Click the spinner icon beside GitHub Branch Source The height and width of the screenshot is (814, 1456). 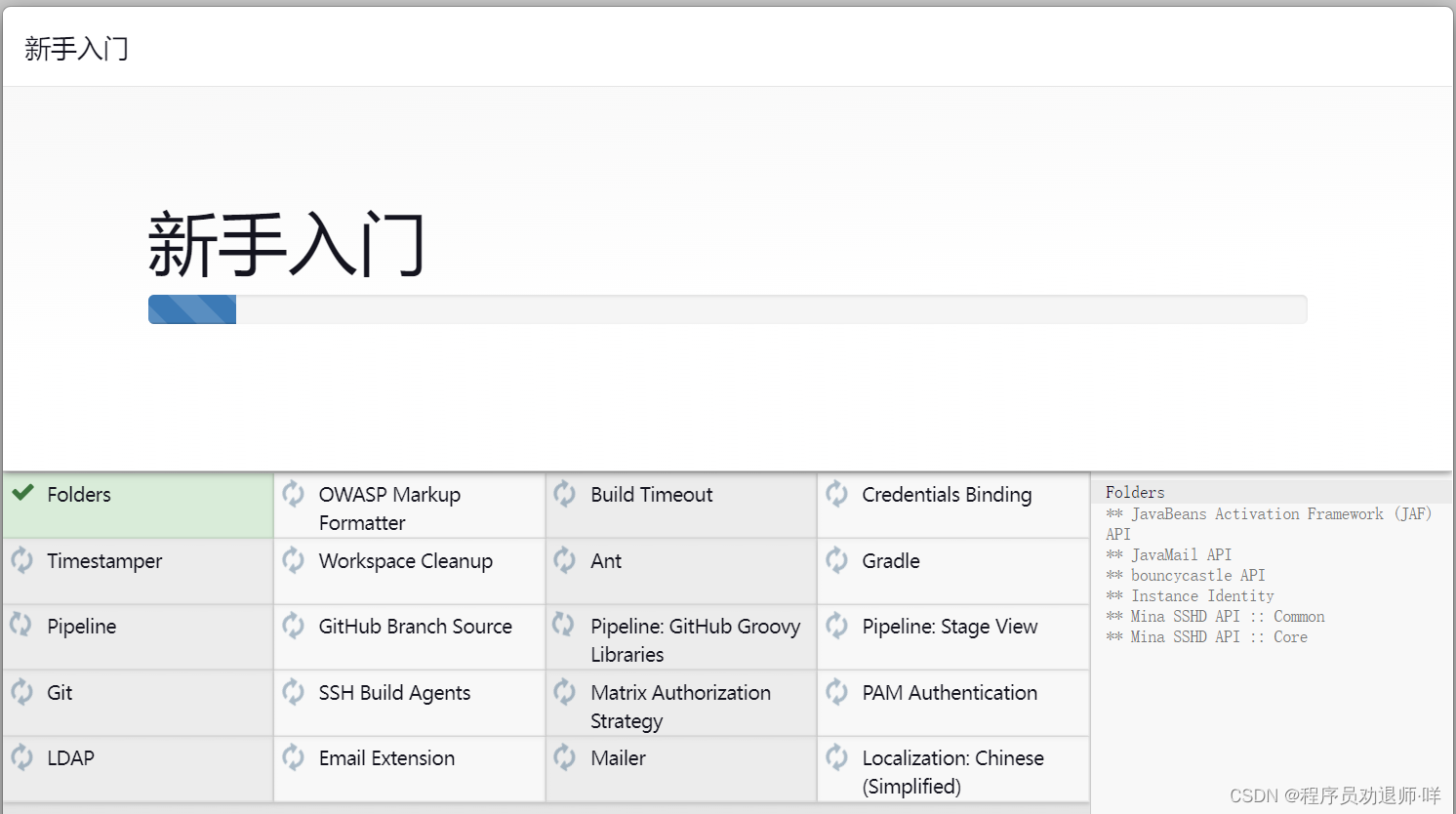pos(294,626)
